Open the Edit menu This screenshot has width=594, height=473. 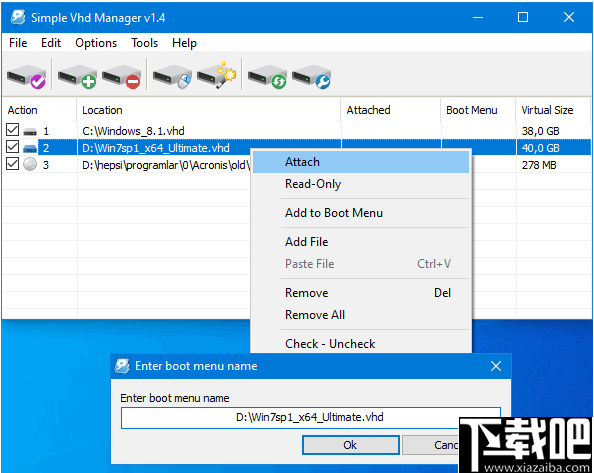[x=51, y=43]
